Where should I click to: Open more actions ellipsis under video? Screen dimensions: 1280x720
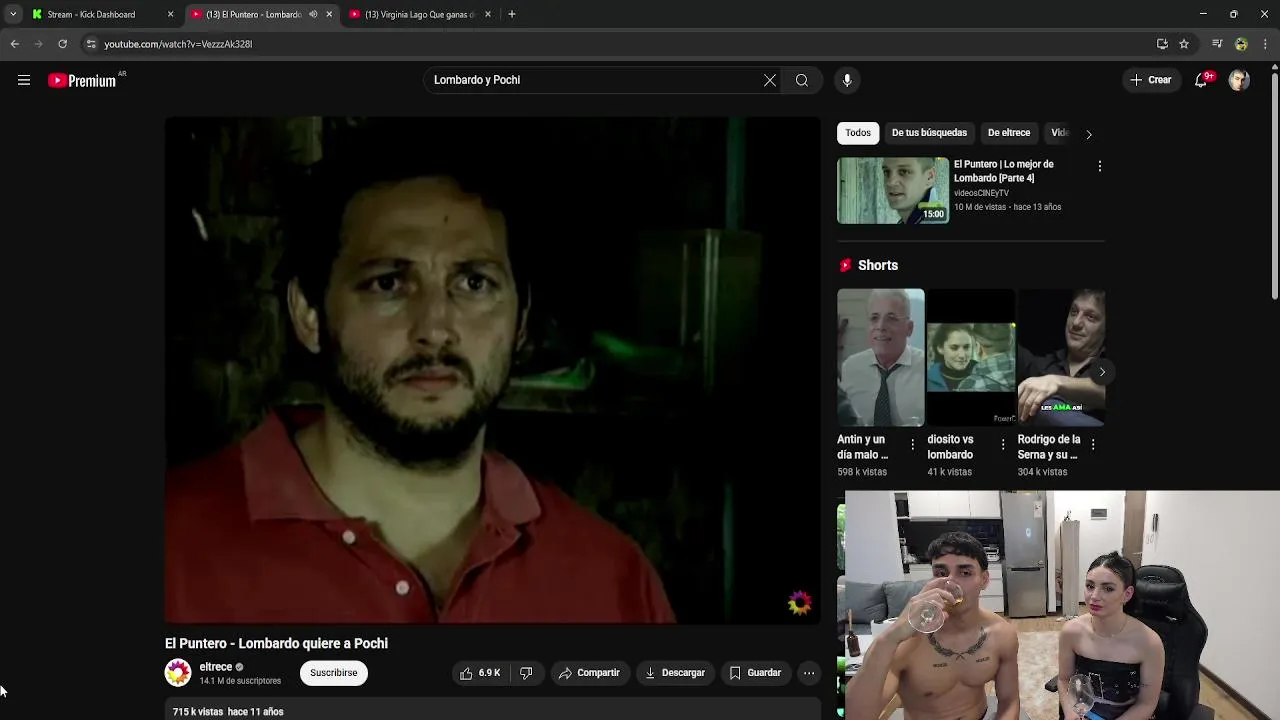tap(809, 673)
